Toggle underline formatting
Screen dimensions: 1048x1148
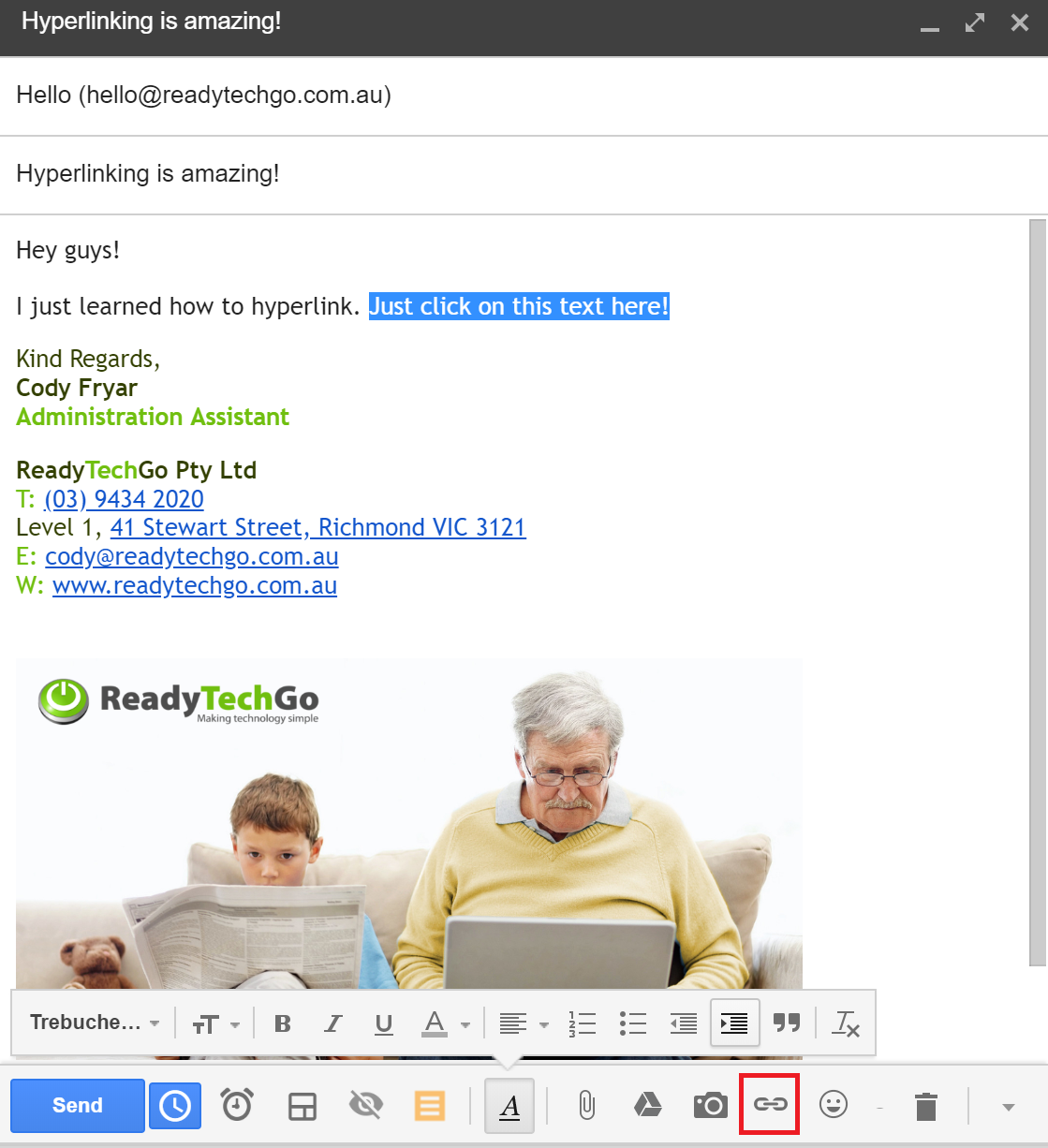pyautogui.click(x=383, y=1023)
